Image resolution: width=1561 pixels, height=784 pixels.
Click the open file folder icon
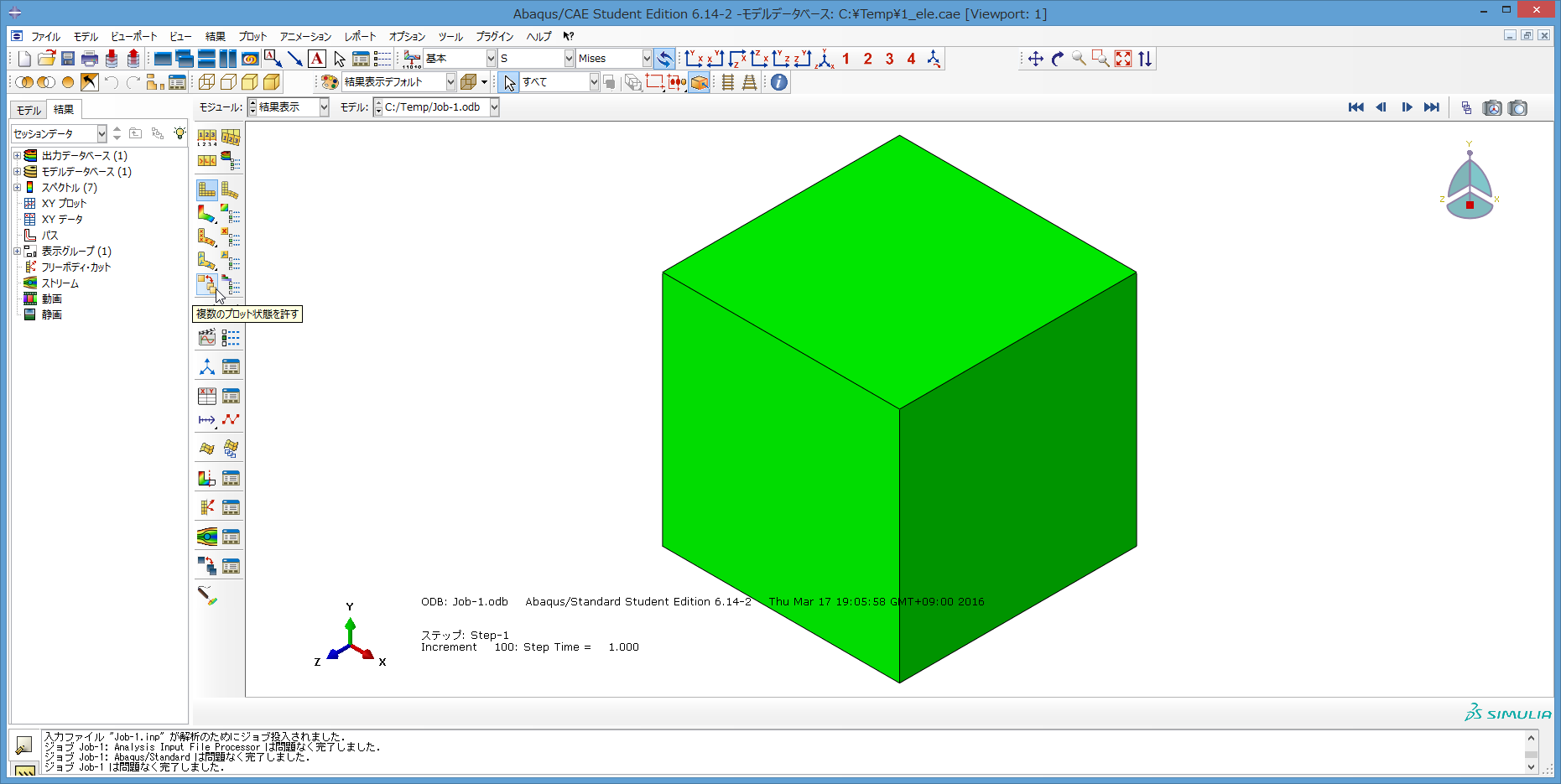[46, 59]
